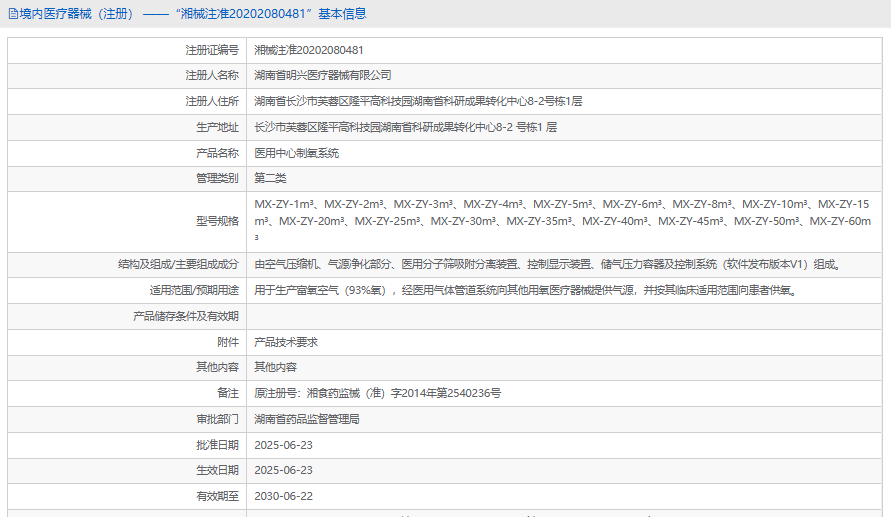The image size is (891, 517).
Task: Click product name 医用中心制氧系统
Action: coord(297,153)
